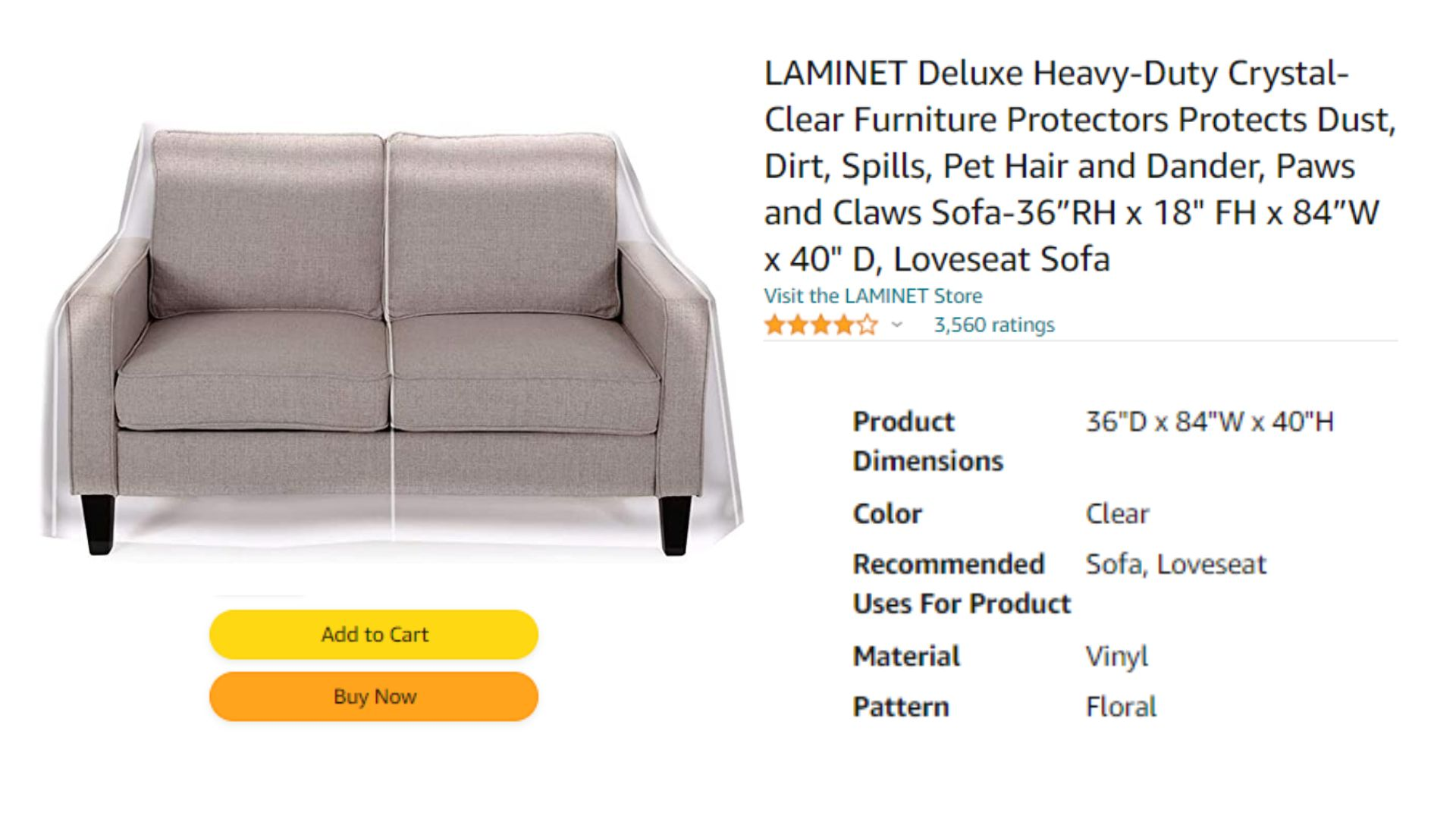
Task: Select the Product Dimensions label
Action: click(x=927, y=441)
